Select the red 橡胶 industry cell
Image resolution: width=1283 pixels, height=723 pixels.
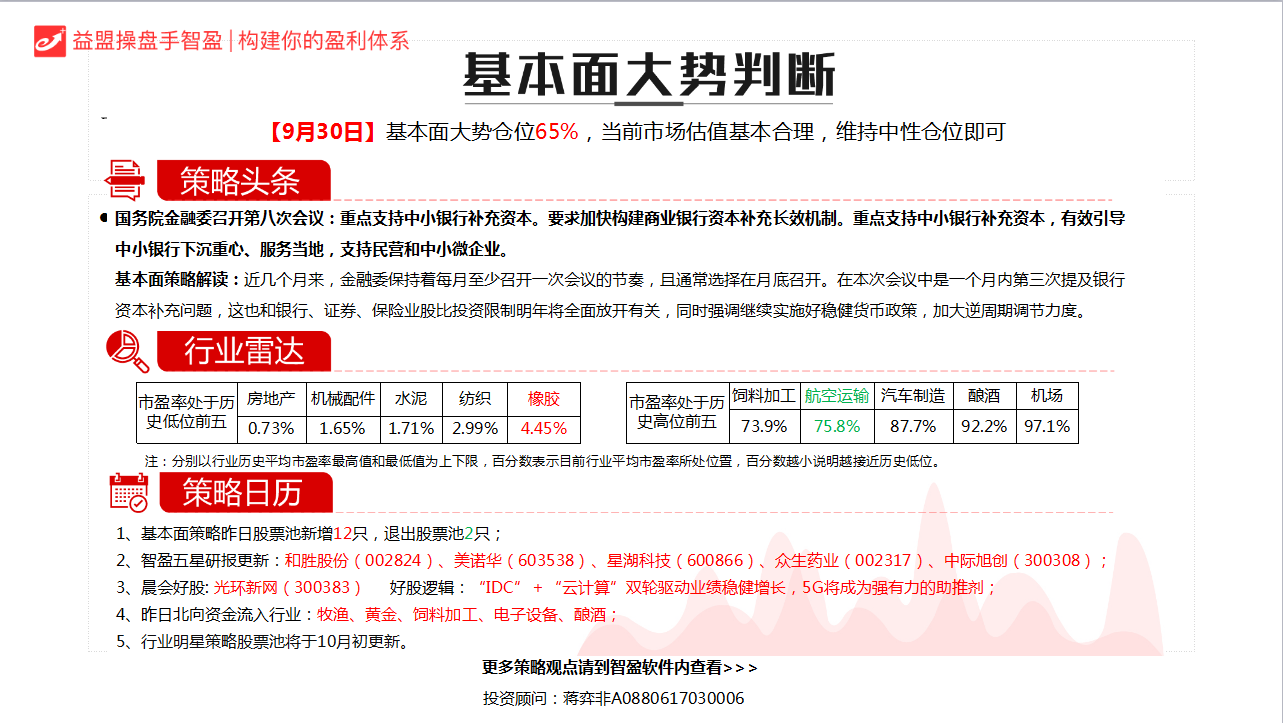click(544, 398)
